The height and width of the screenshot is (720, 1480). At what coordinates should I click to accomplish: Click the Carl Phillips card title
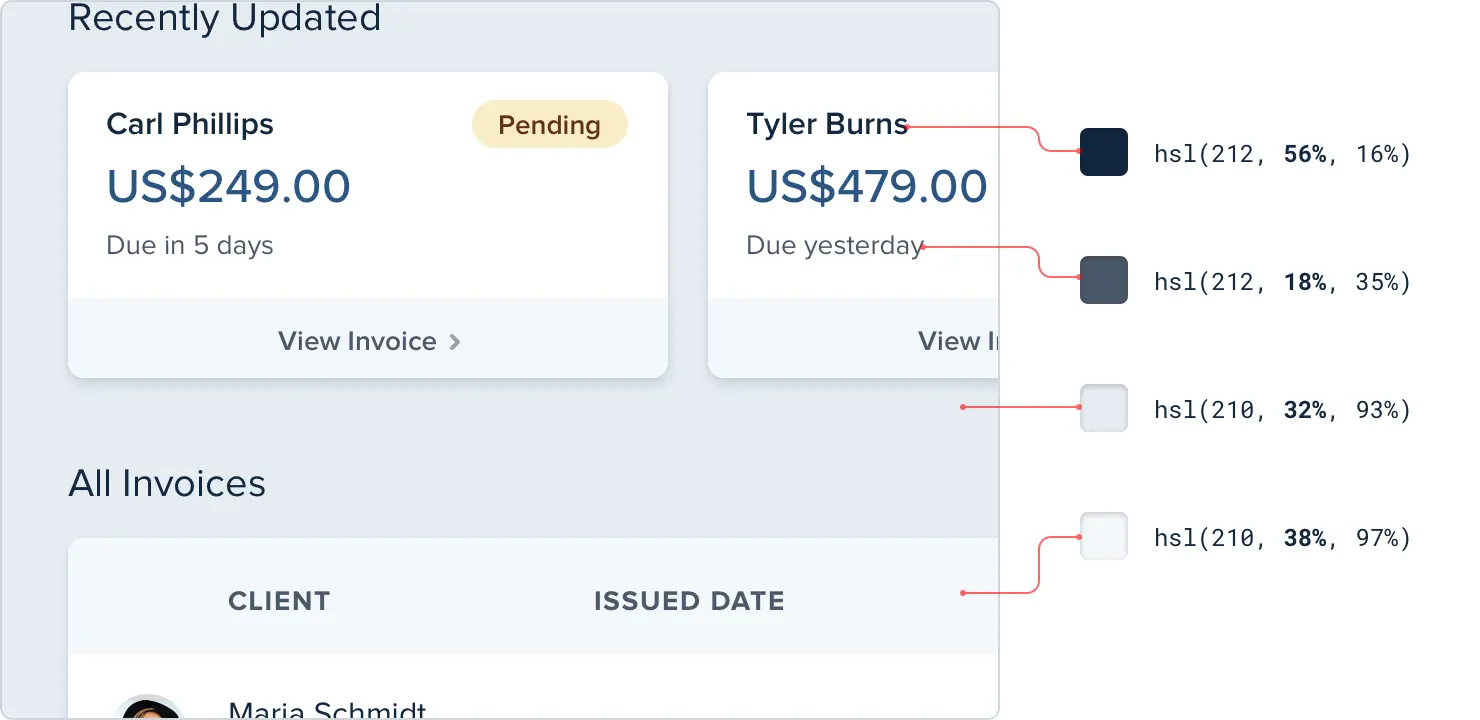tap(190, 124)
